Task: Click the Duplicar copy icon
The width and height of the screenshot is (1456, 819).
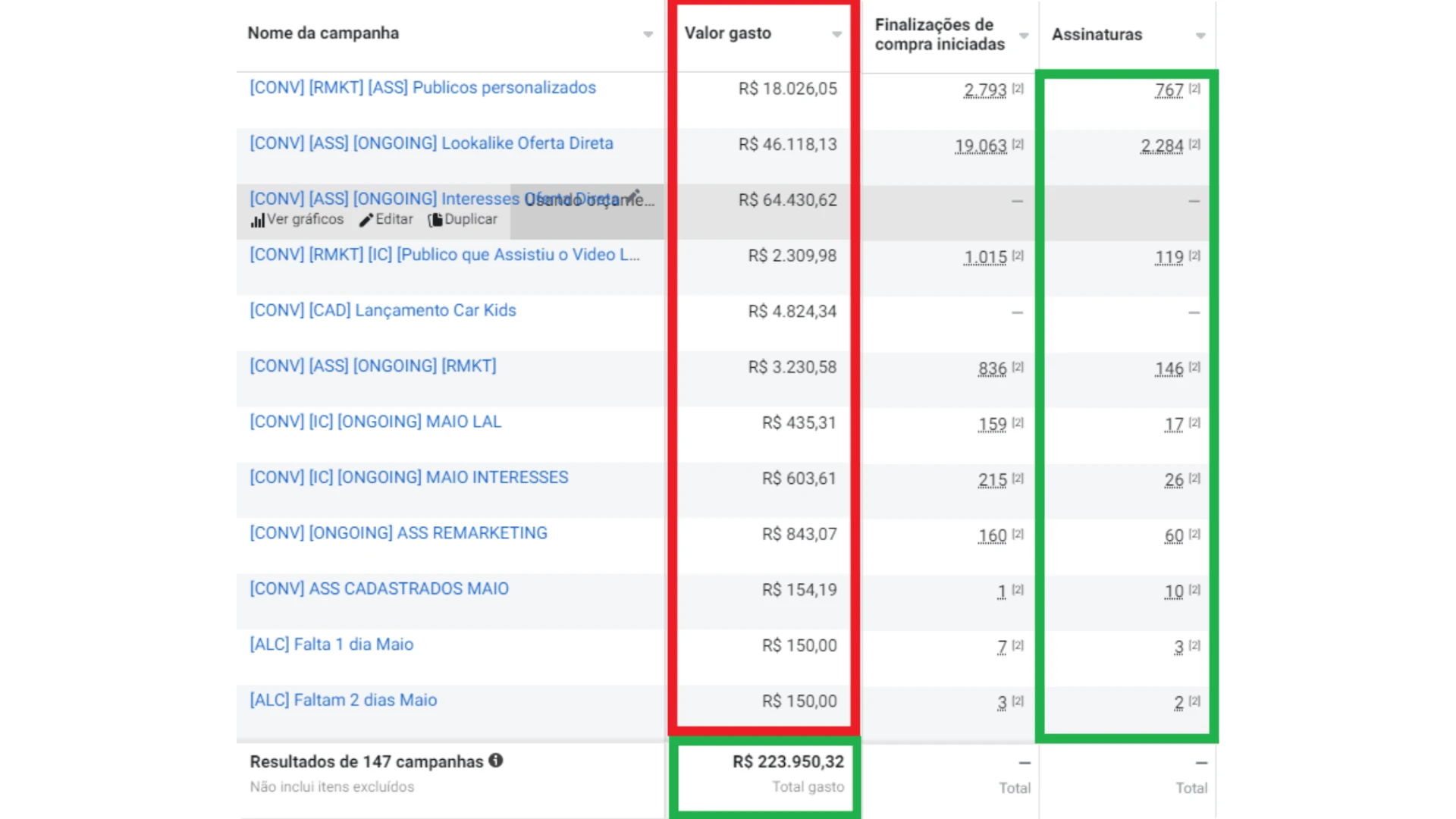Action: (x=435, y=220)
